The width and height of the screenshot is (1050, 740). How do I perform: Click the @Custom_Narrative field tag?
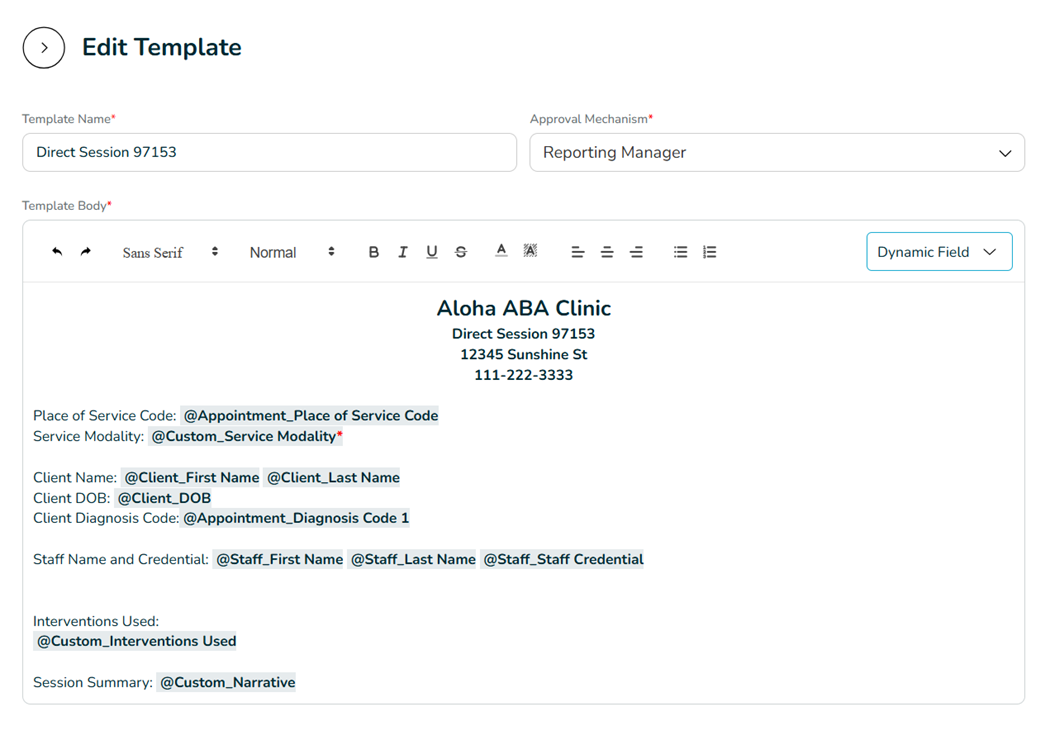pos(227,682)
